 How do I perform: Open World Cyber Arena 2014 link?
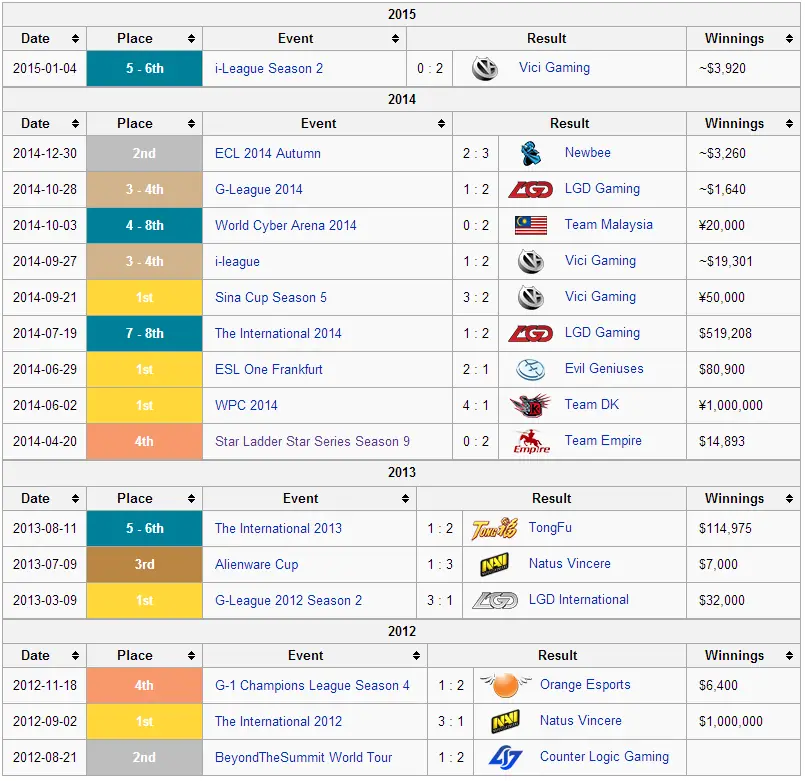(x=285, y=225)
